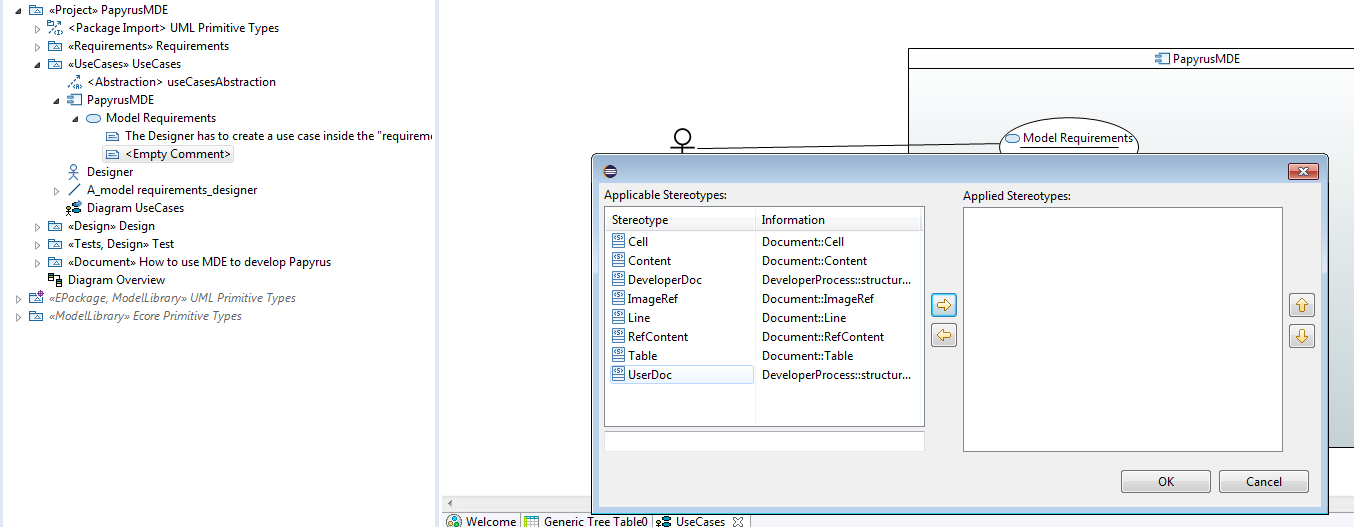
Task: Click the ImageRef stereotype icon
Action: pyautogui.click(x=618, y=299)
